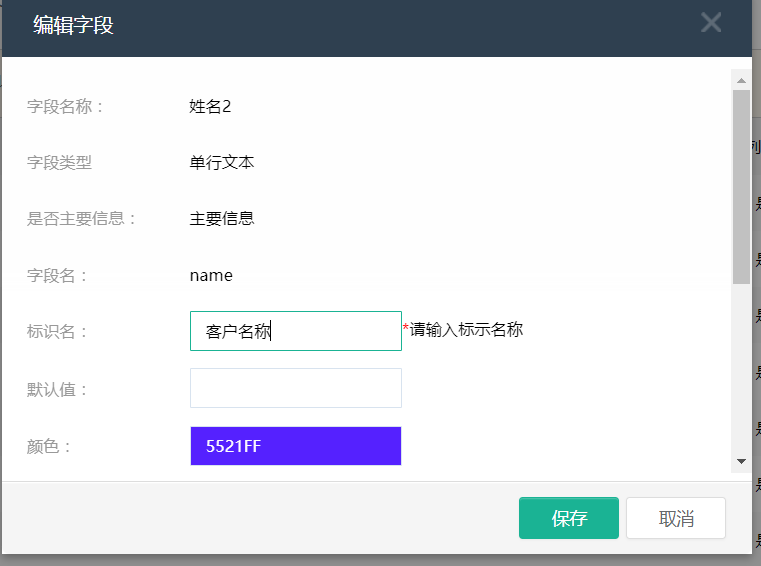Close the 编辑字段 dialog with the X icon
This screenshot has height=566, width=761.
tap(711, 23)
